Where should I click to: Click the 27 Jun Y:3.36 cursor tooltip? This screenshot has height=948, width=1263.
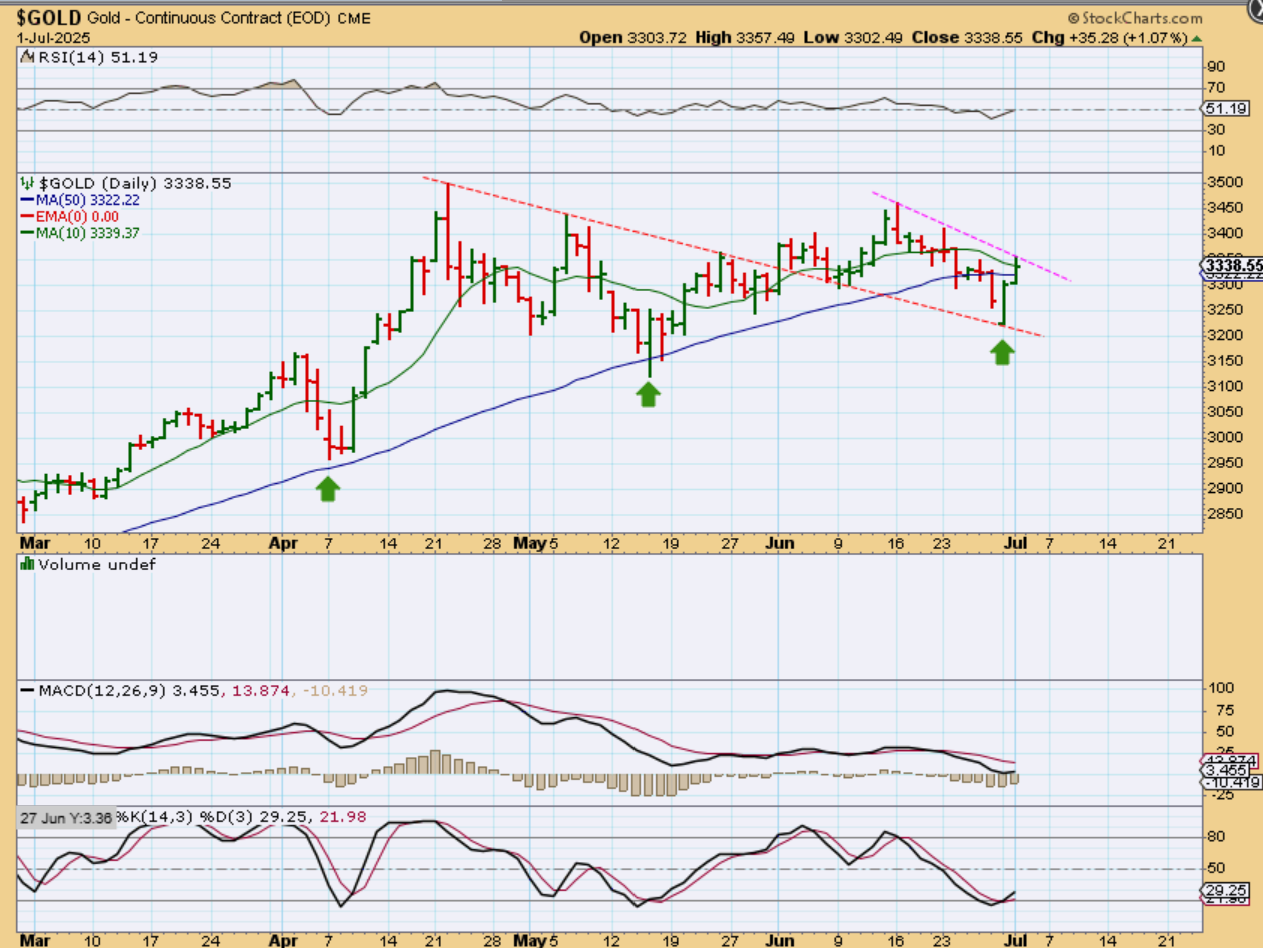click(67, 817)
